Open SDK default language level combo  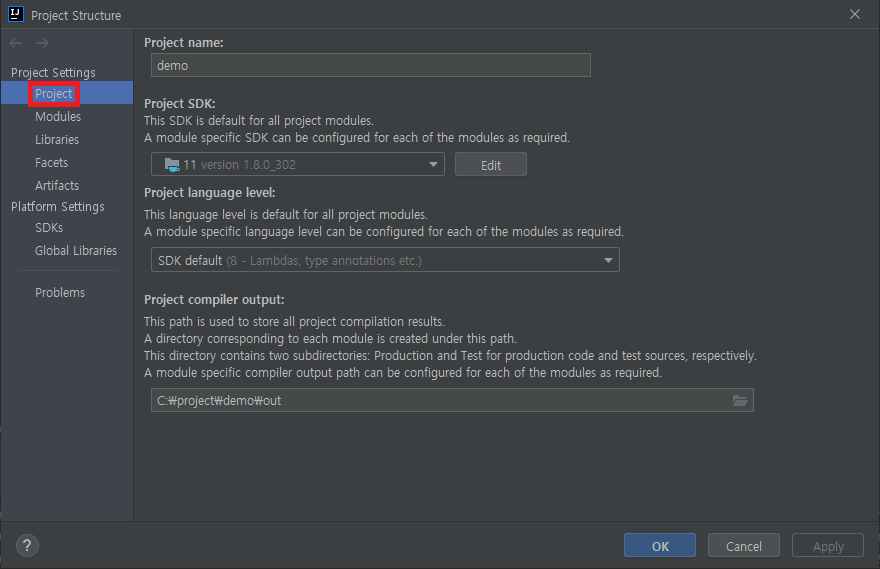click(385, 260)
